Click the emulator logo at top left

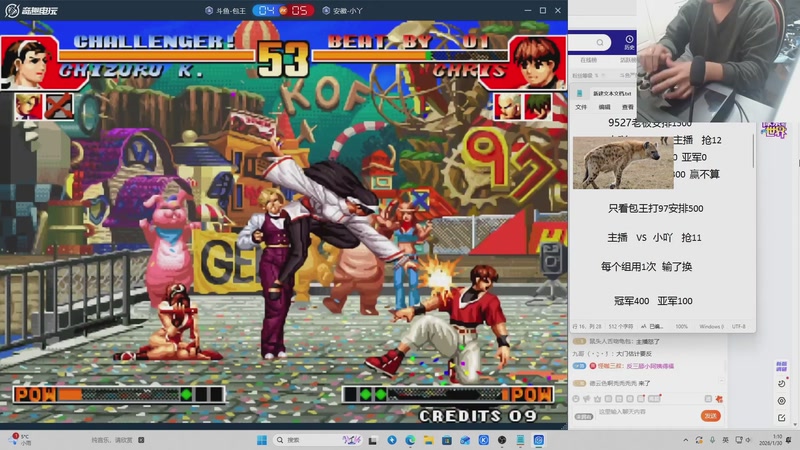click(31, 10)
